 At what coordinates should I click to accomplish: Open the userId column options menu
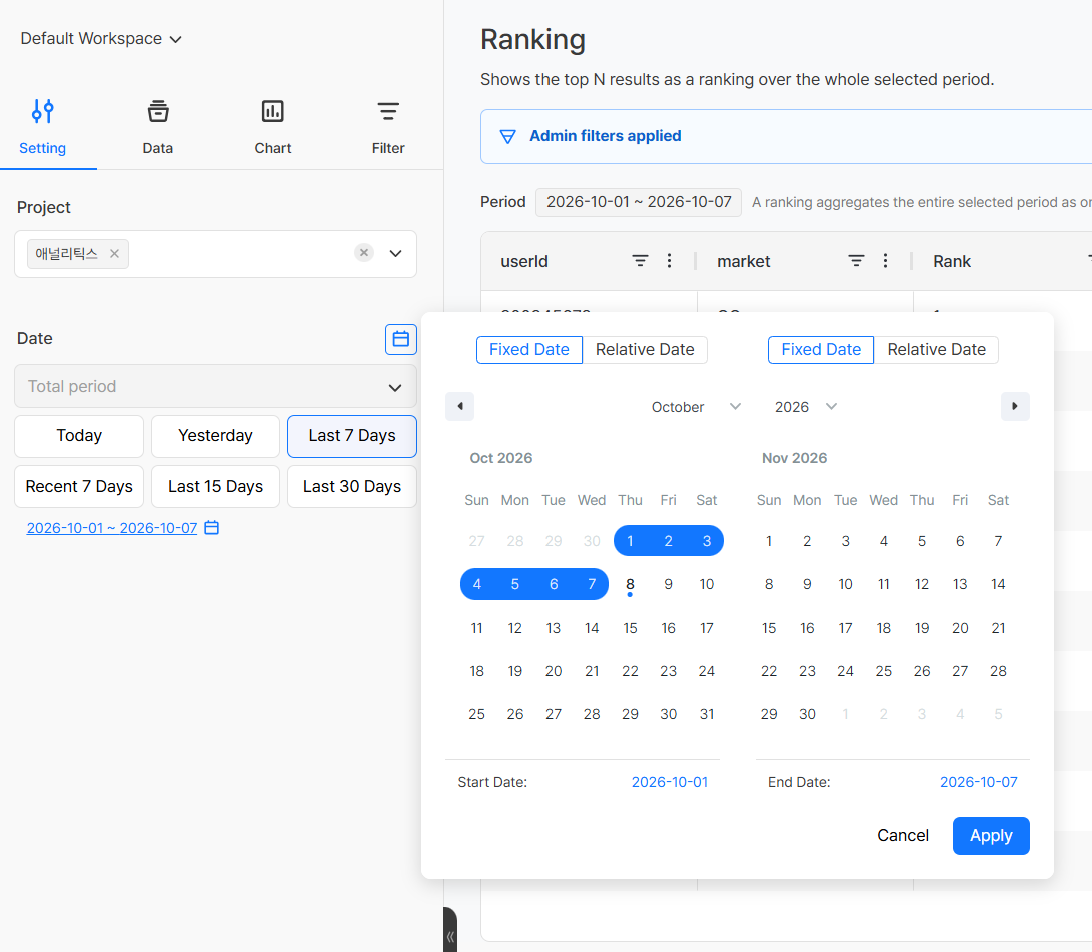[669, 261]
